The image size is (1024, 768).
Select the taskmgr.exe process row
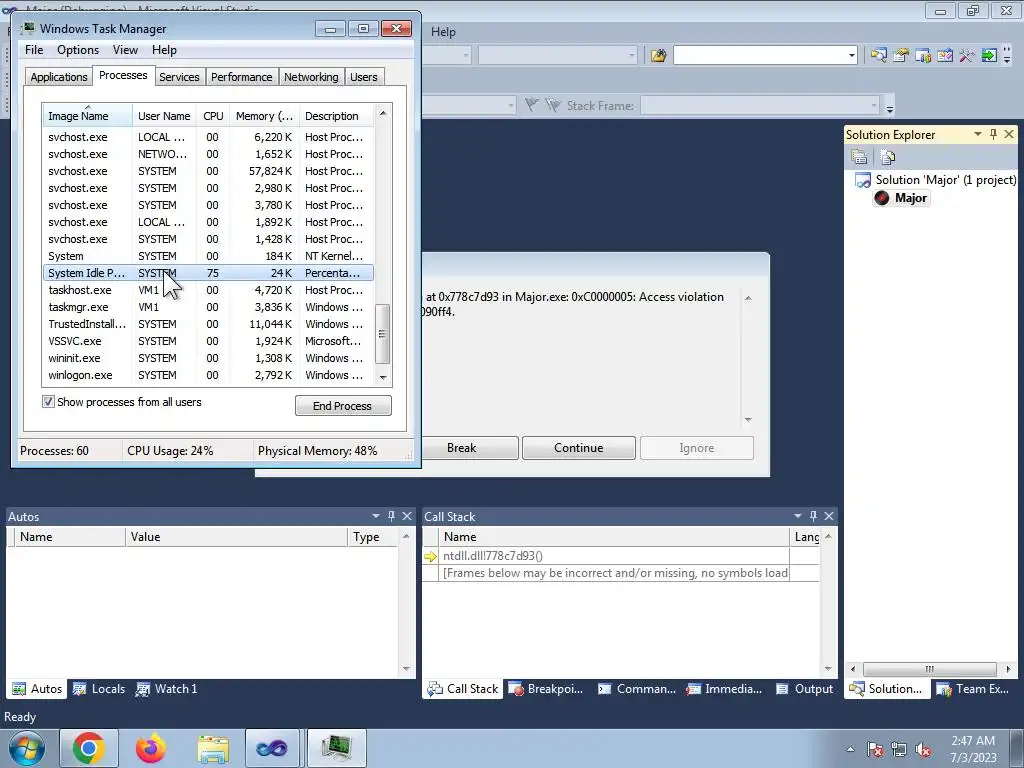coord(208,307)
